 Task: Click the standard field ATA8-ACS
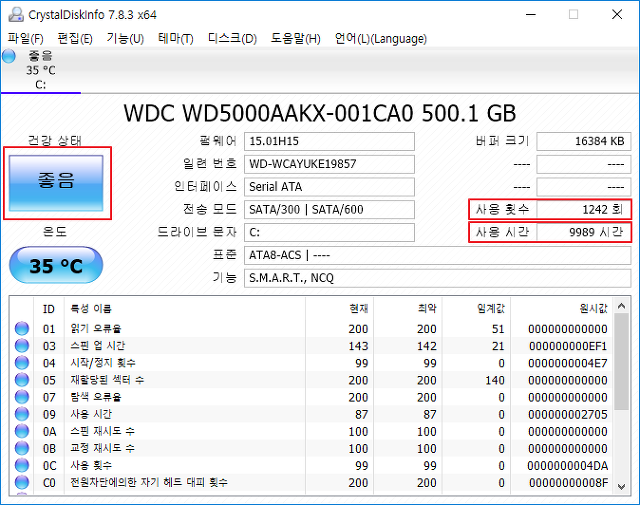(x=438, y=255)
